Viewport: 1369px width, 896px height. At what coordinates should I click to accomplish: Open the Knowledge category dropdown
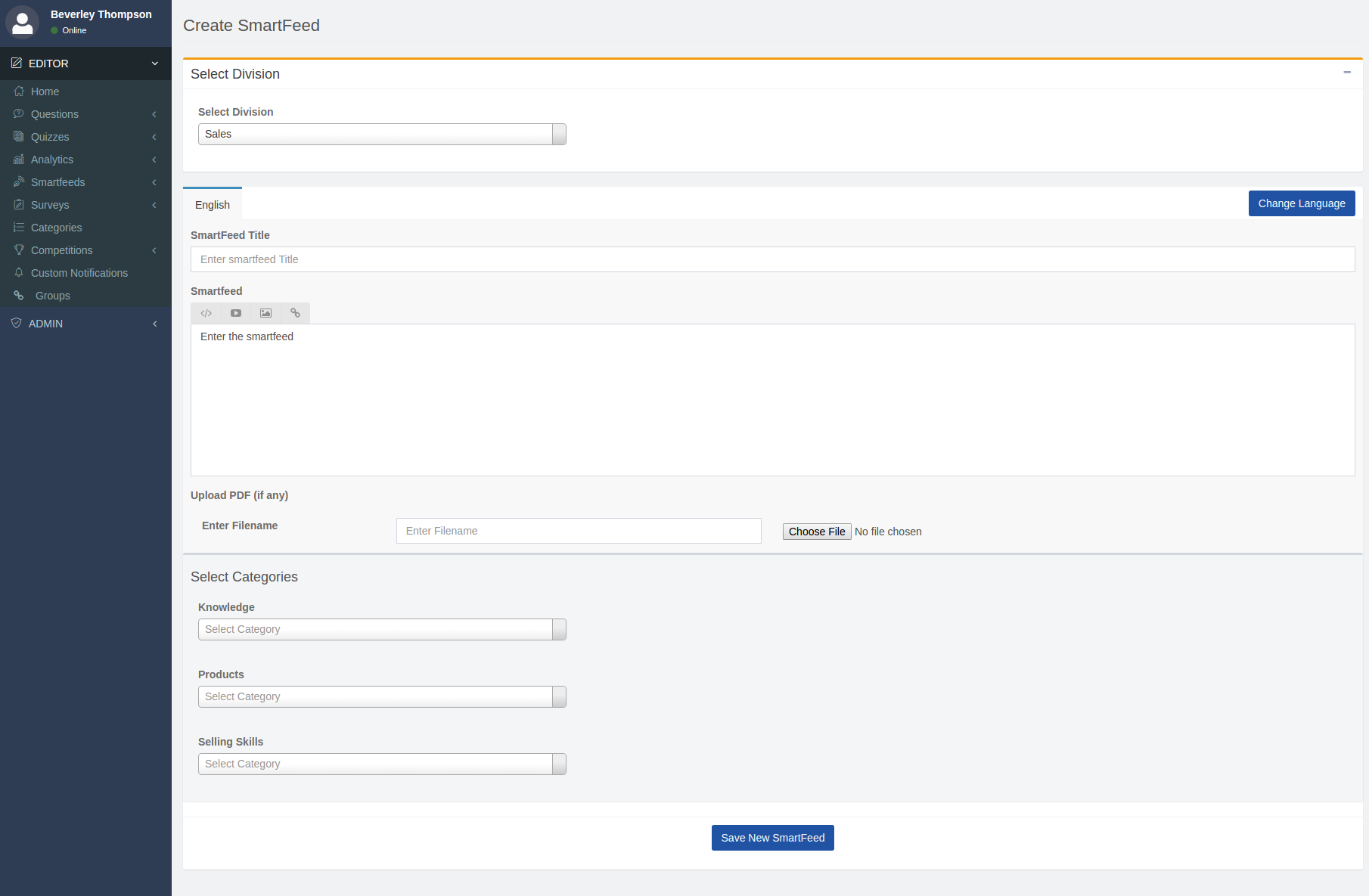coord(382,629)
